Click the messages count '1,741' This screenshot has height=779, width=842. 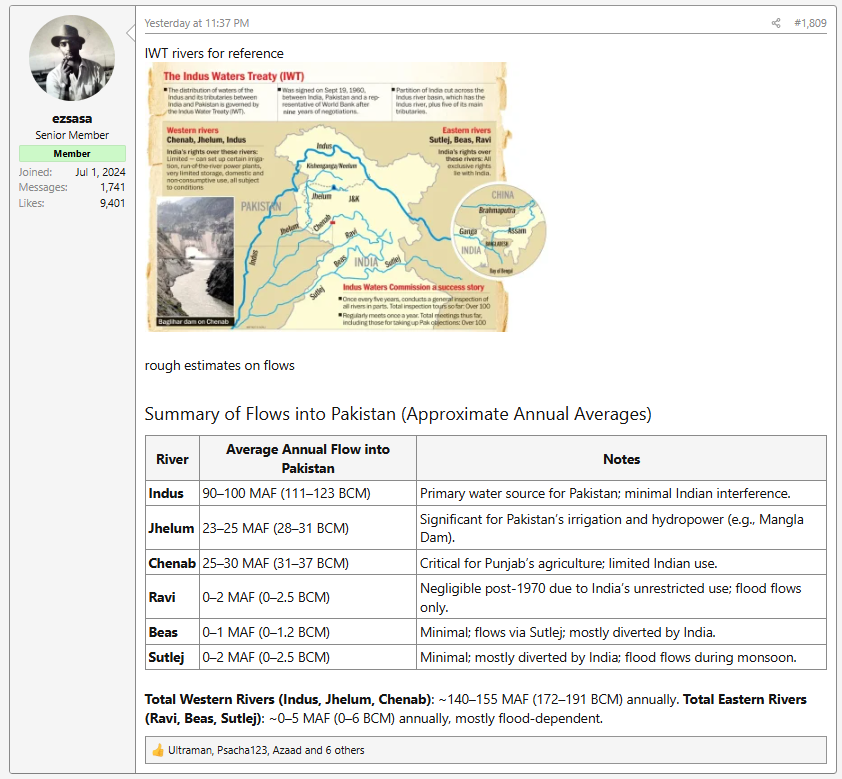click(112, 187)
